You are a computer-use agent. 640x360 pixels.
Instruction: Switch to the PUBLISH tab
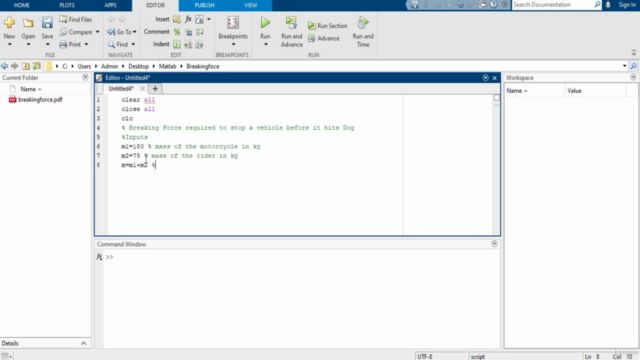point(204,5)
